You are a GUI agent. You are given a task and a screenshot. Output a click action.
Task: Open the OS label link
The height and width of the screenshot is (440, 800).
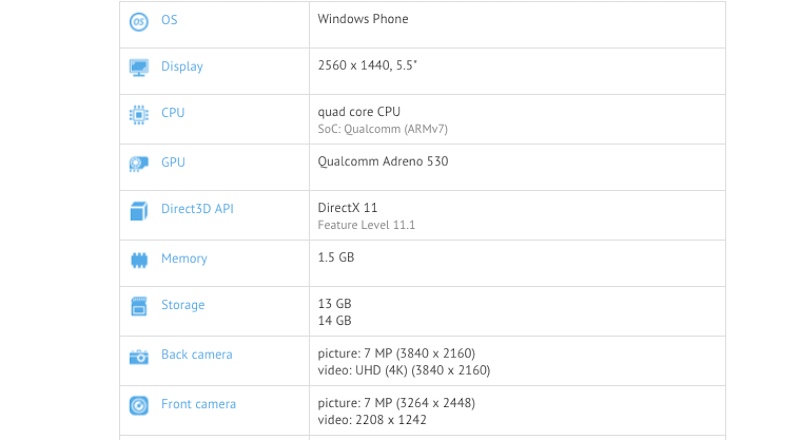[169, 20]
